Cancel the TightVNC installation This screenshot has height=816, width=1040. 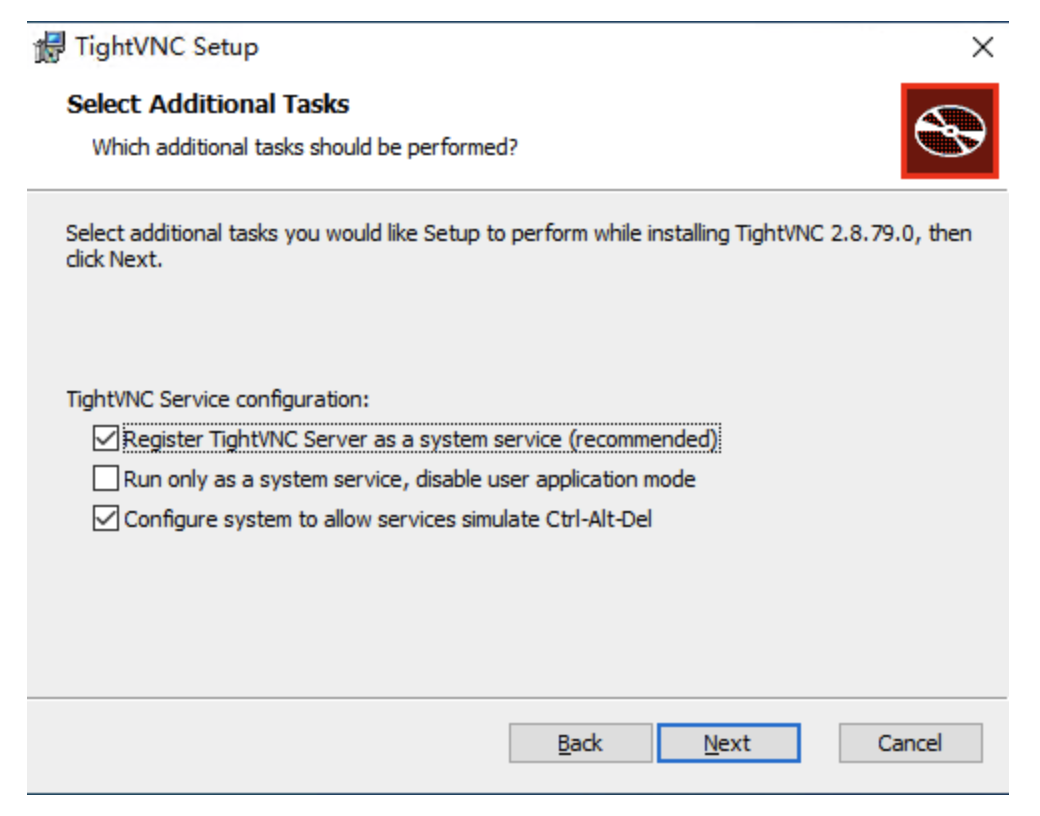point(910,743)
